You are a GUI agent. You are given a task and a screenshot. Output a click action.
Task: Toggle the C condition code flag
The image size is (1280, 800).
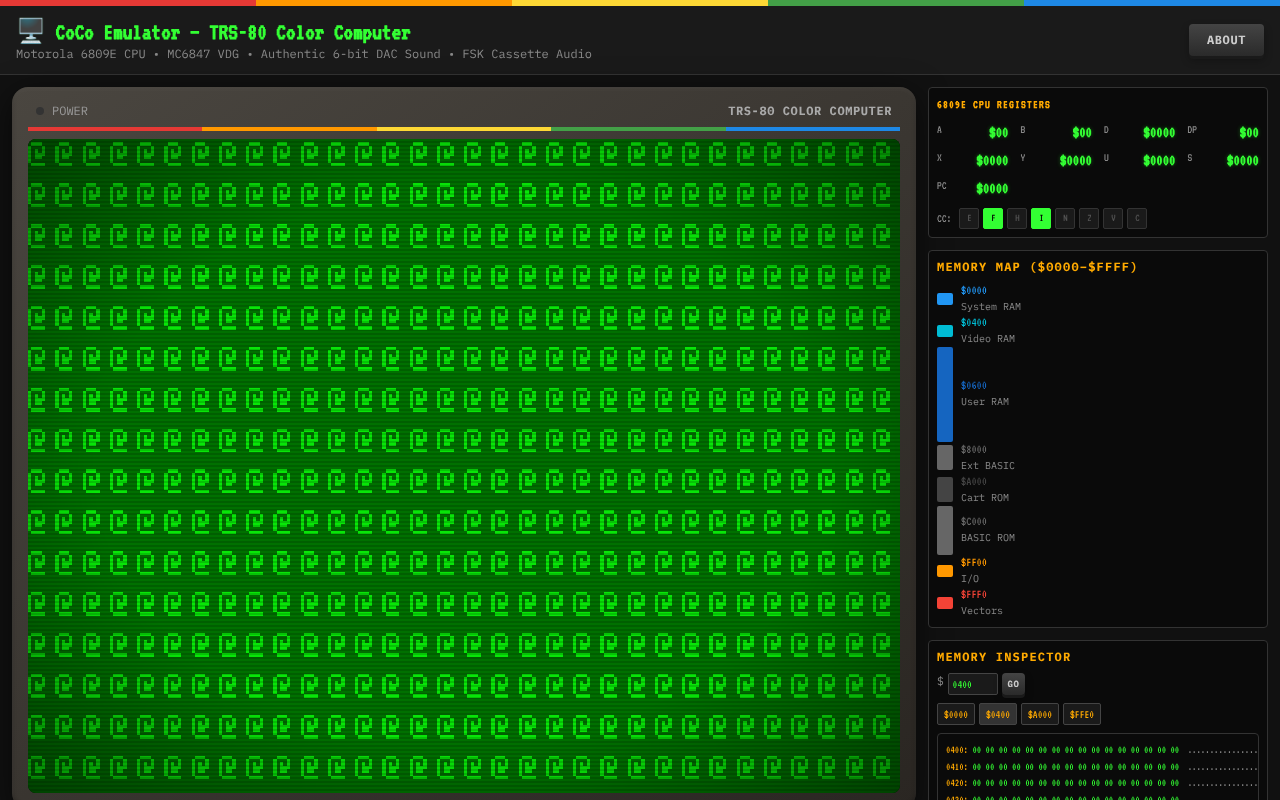[1137, 219]
